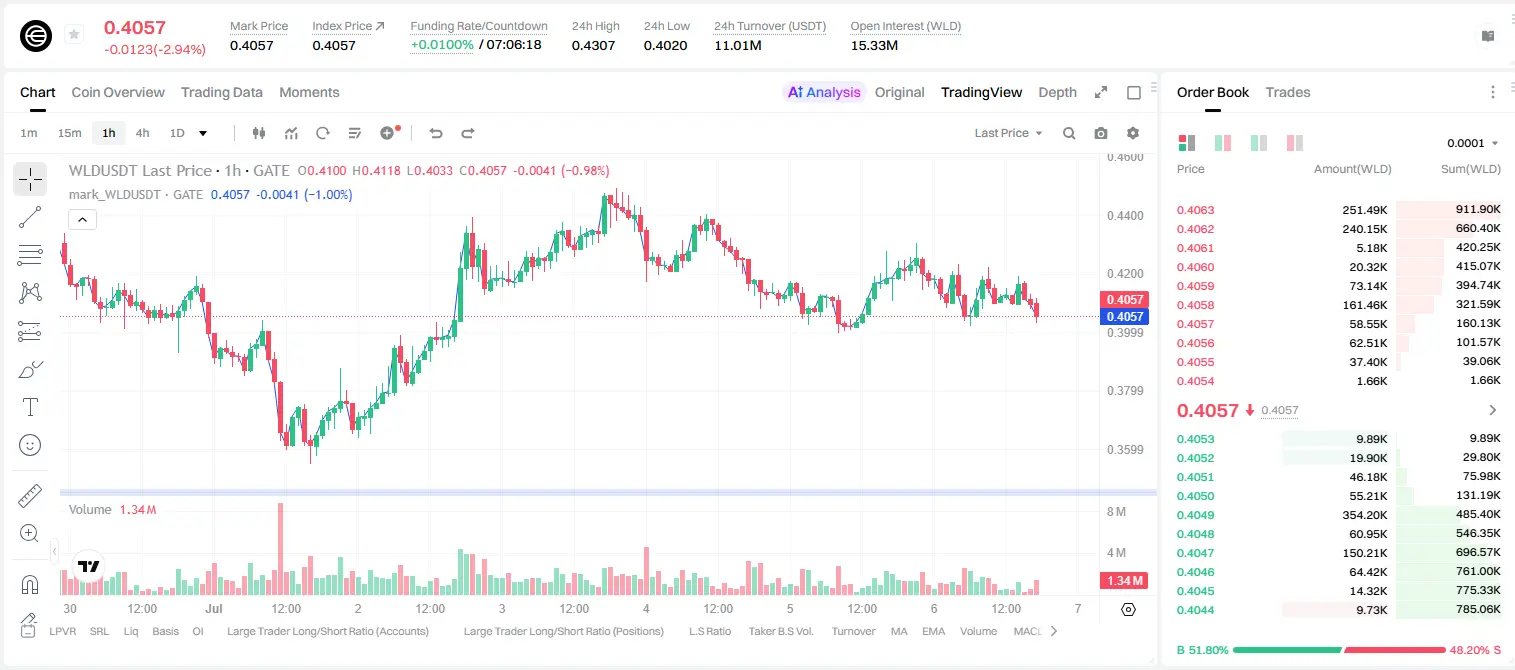This screenshot has height=670, width=1515.
Task: Select the 4h timeframe
Action: coord(142,133)
